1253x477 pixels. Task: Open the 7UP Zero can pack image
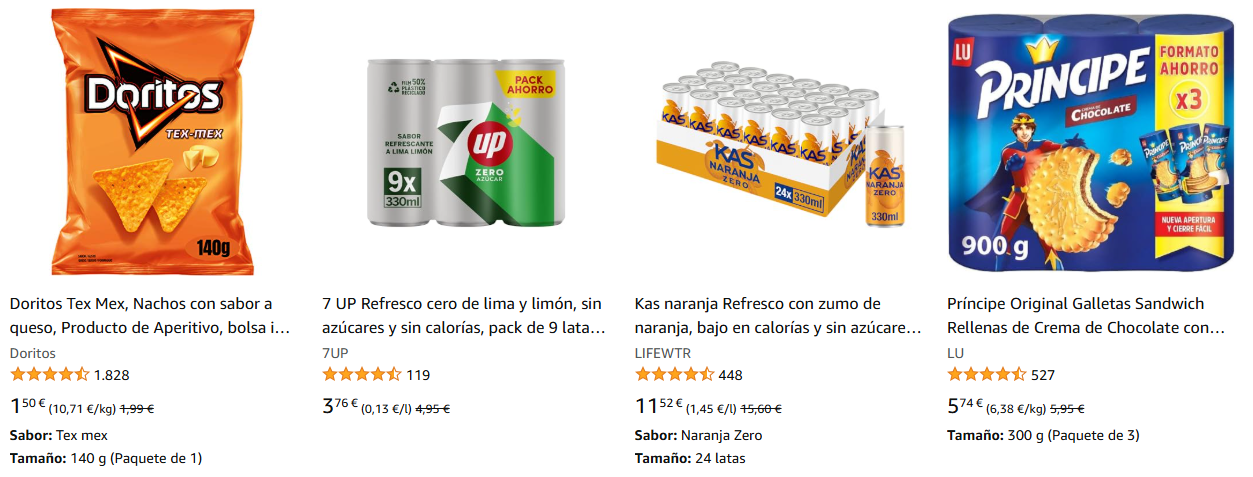point(462,142)
